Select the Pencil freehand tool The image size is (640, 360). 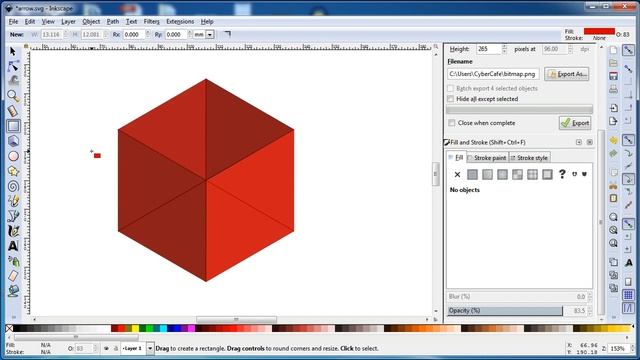pos(13,201)
